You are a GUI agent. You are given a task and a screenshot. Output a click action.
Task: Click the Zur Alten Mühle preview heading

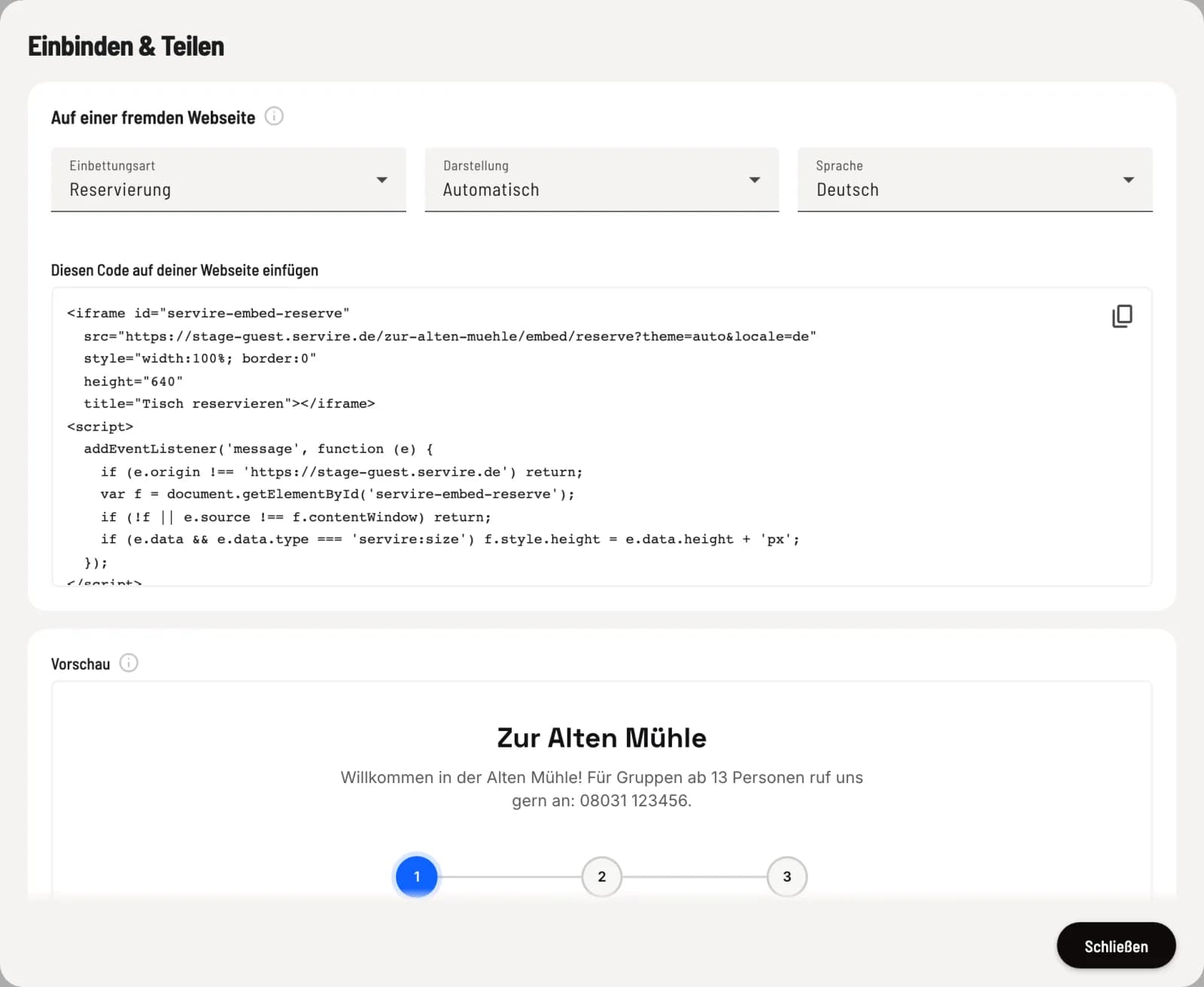pos(602,738)
